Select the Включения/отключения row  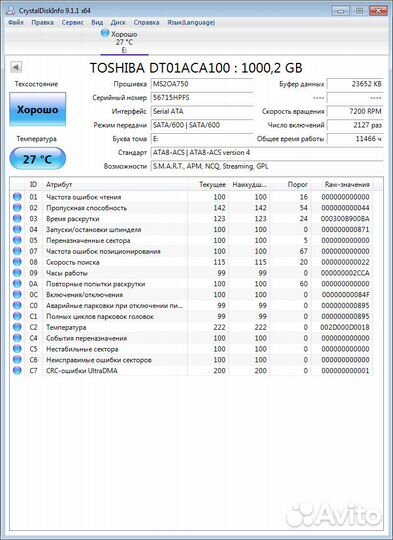coord(192,294)
